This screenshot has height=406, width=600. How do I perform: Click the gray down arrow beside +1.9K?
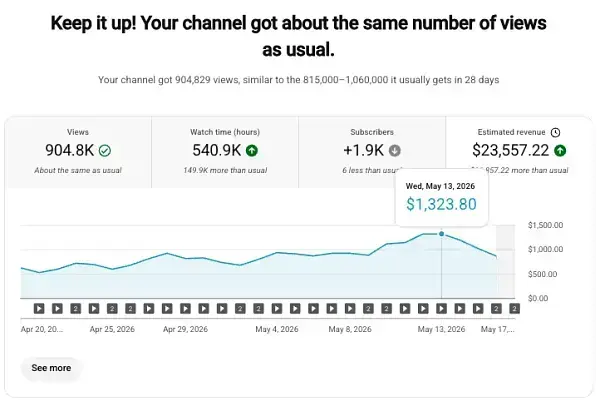point(395,151)
